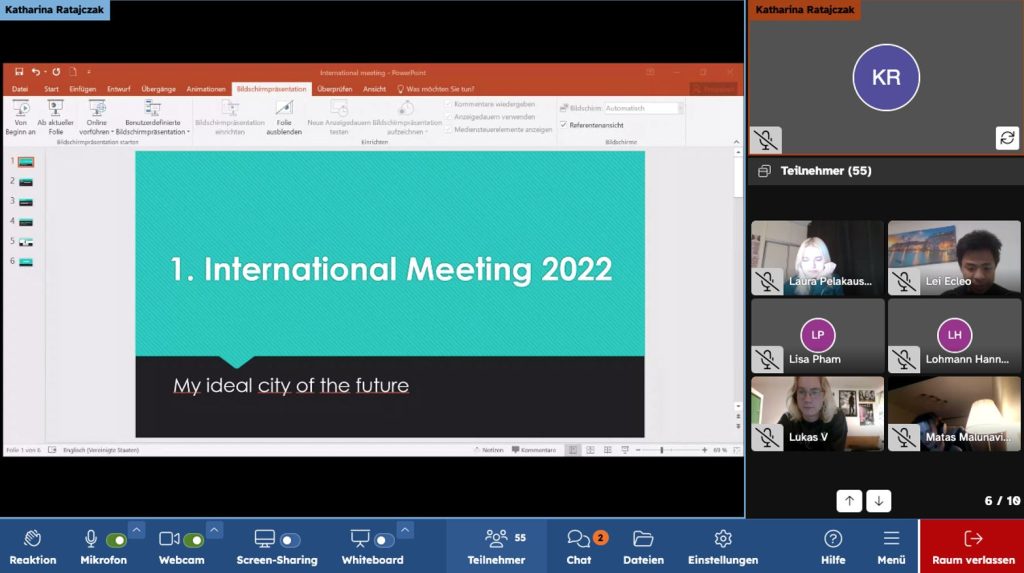Toggle the Mikrofon switch
Screen dimensions: 1024x573
point(116,540)
